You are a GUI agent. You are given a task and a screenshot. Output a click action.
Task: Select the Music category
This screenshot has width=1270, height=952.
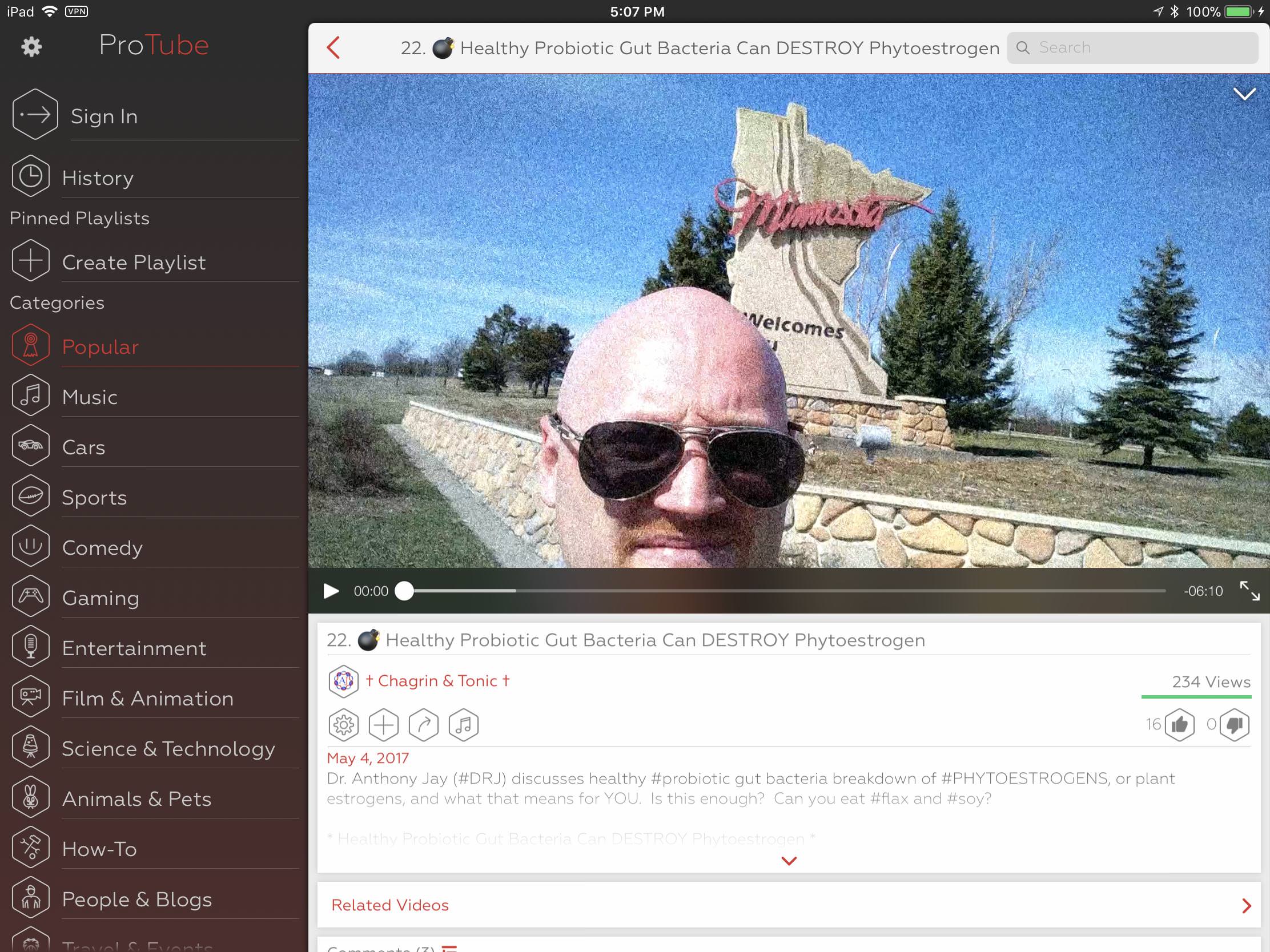(x=90, y=397)
